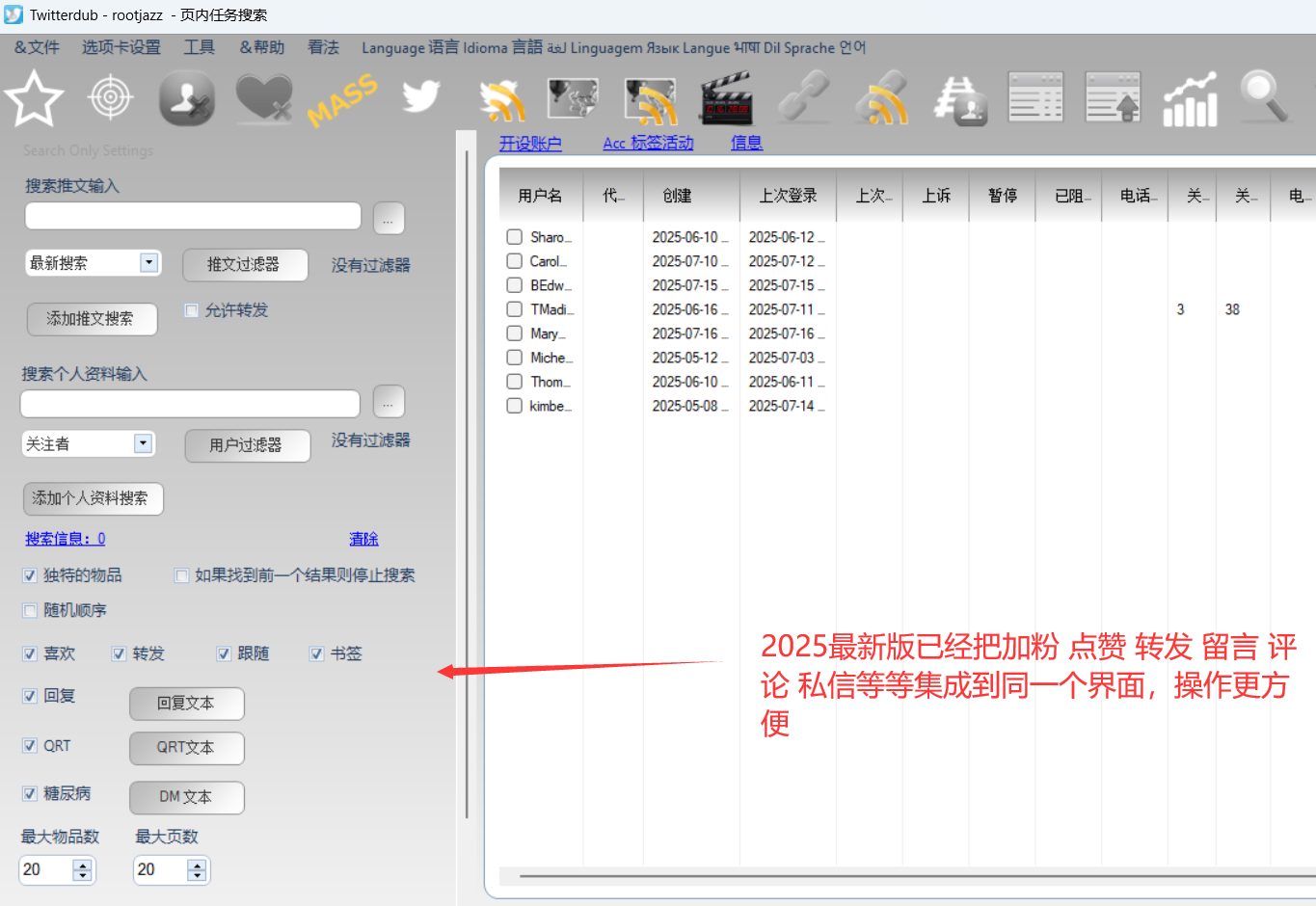Click the magnifying glass search icon
This screenshot has height=906, width=1316.
[1263, 97]
